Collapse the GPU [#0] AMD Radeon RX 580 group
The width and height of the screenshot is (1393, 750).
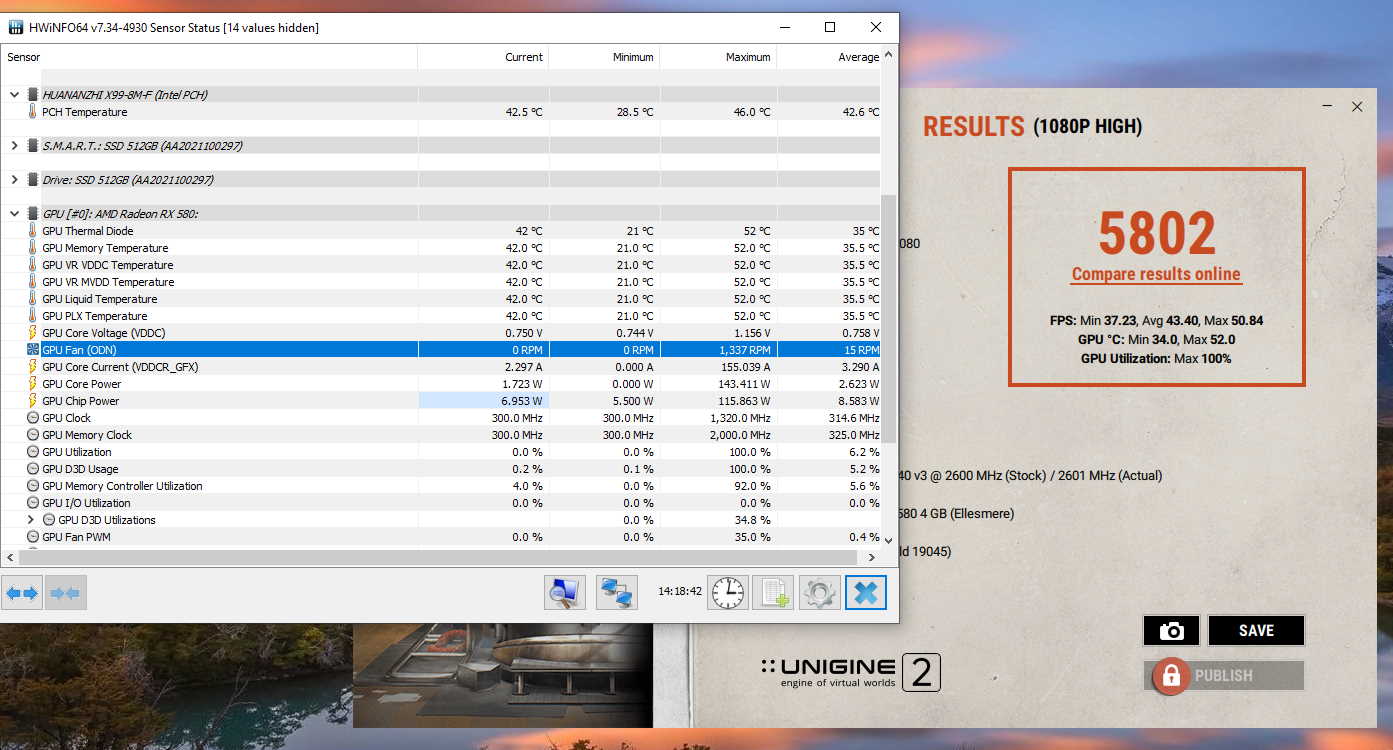[14, 214]
